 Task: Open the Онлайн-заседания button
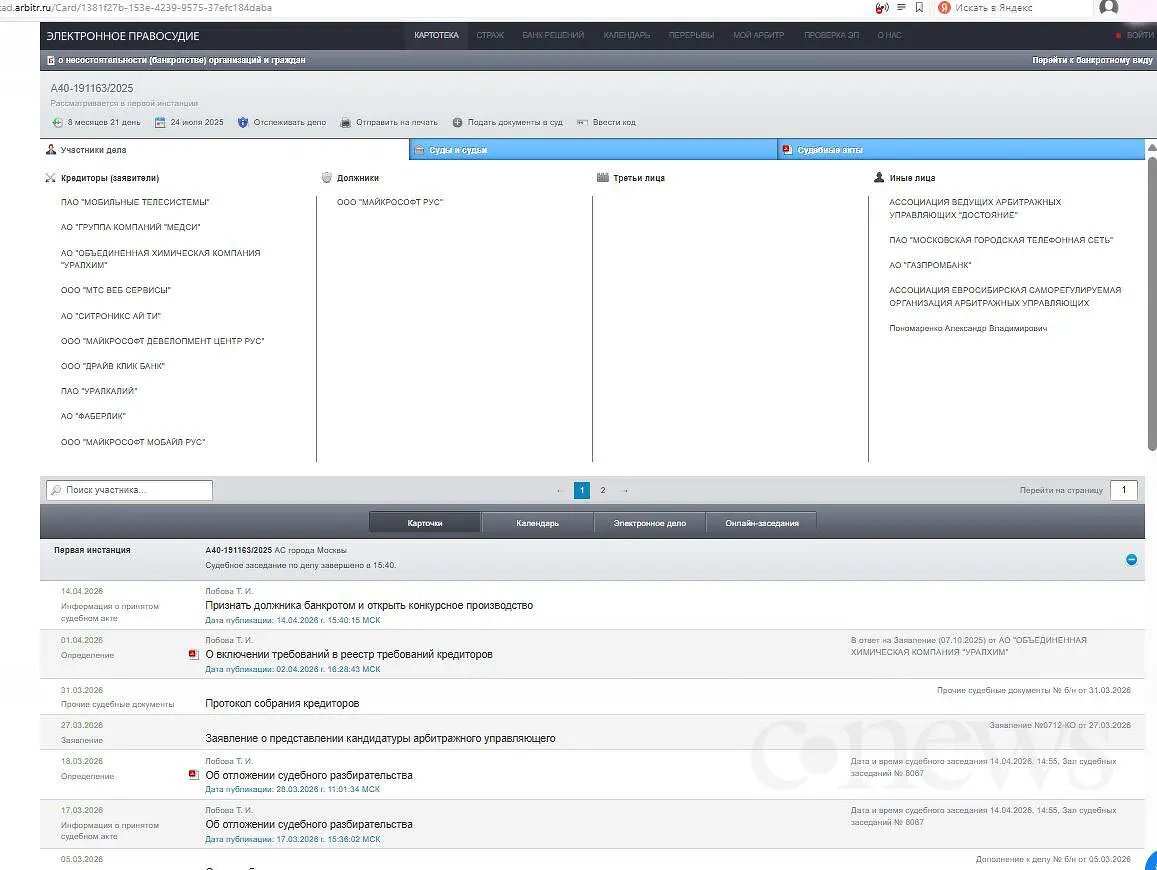(761, 523)
